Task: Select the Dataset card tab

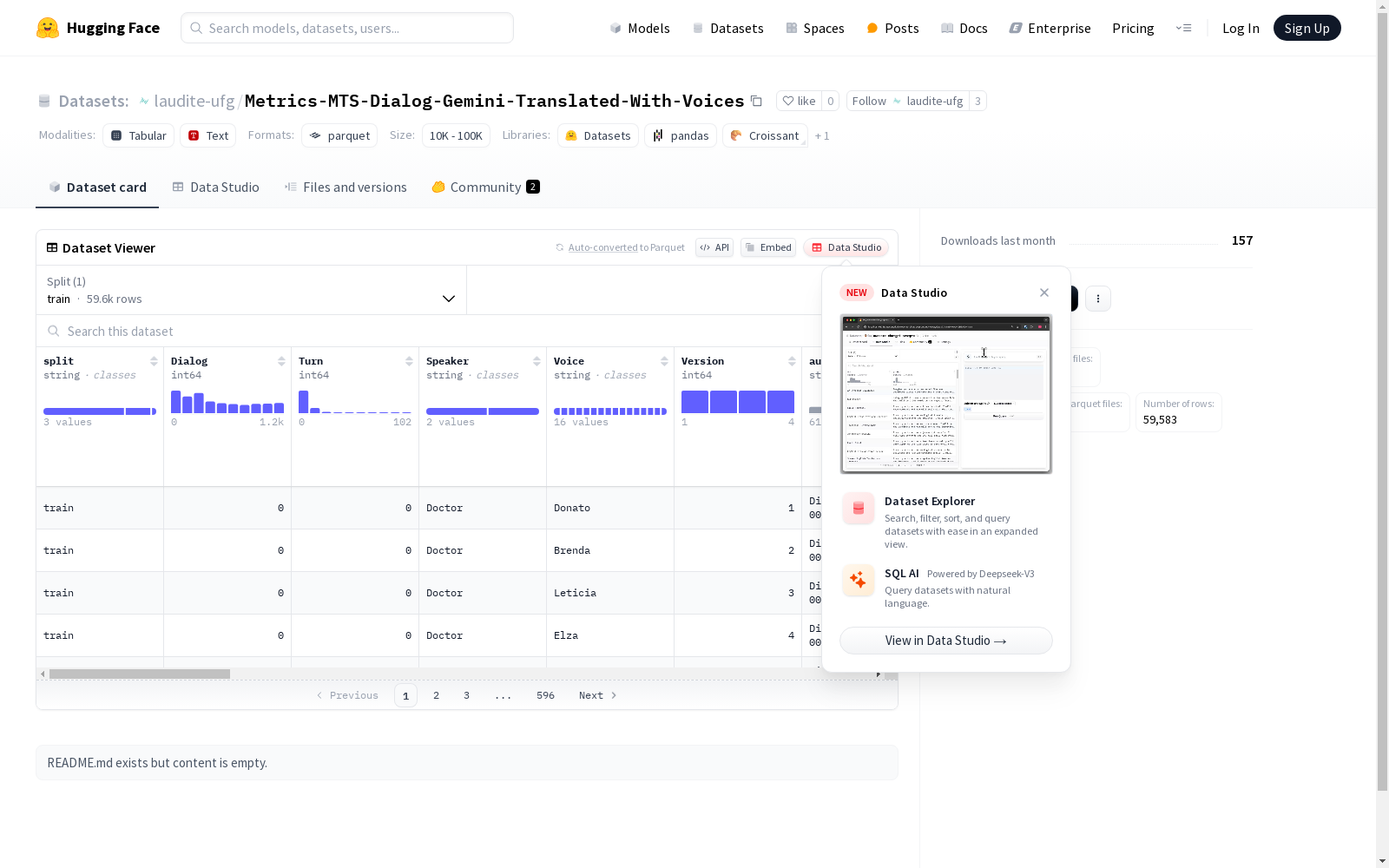Action: 97,187
